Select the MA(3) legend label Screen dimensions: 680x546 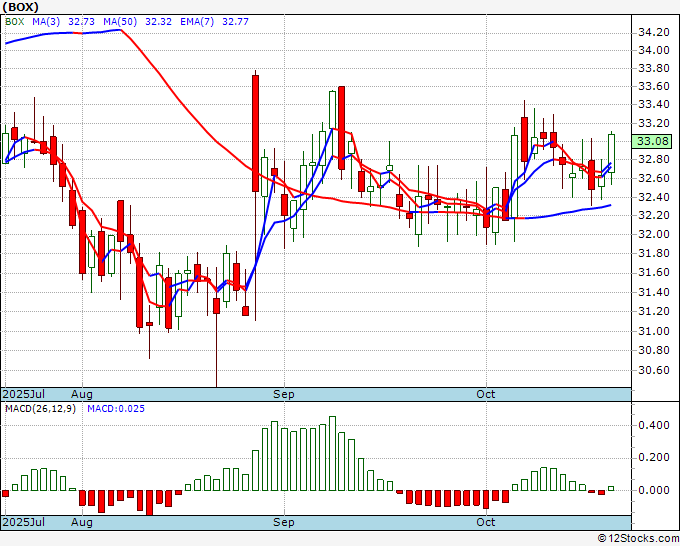click(46, 22)
